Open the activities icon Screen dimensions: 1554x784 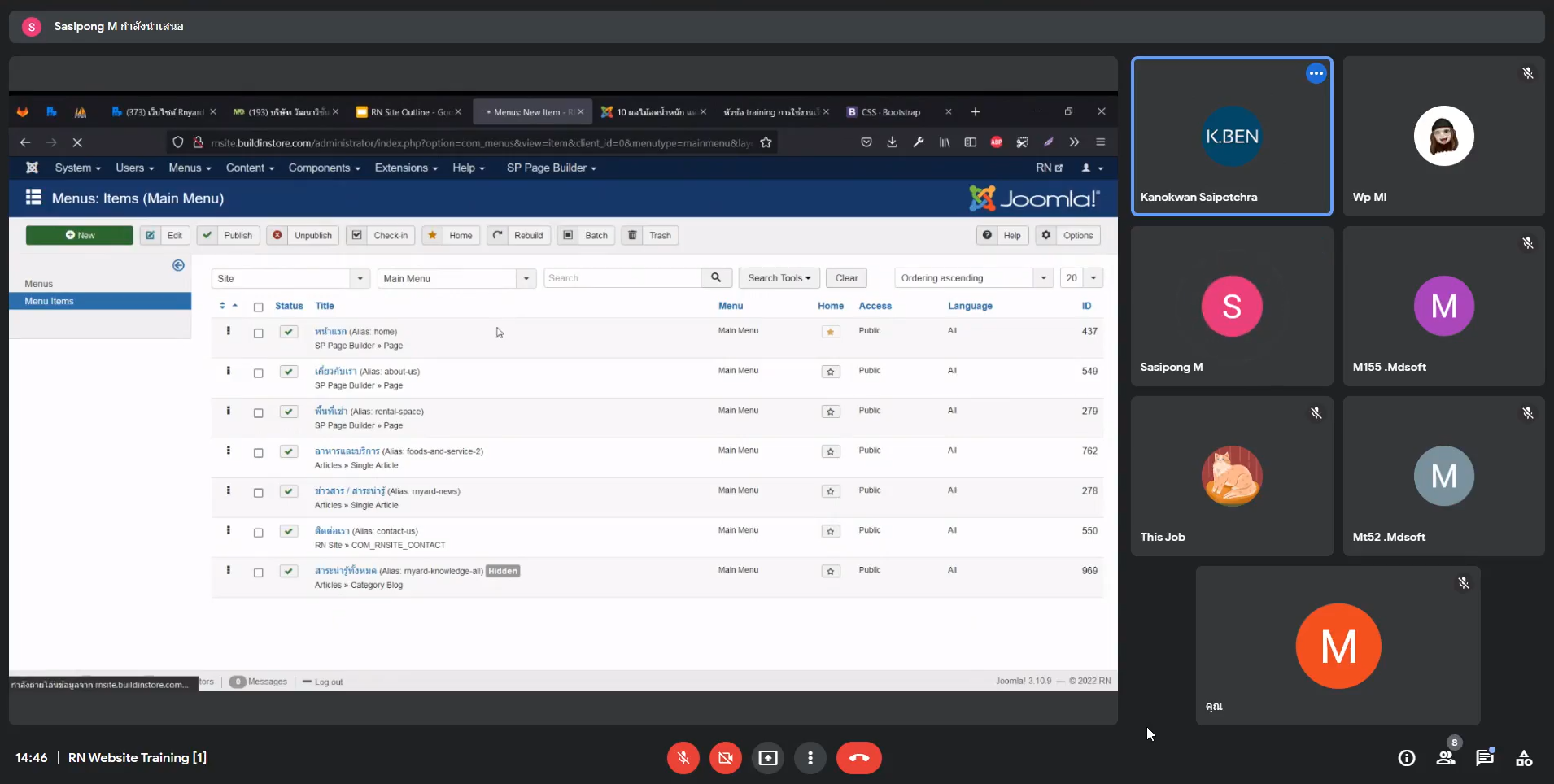(x=1524, y=758)
